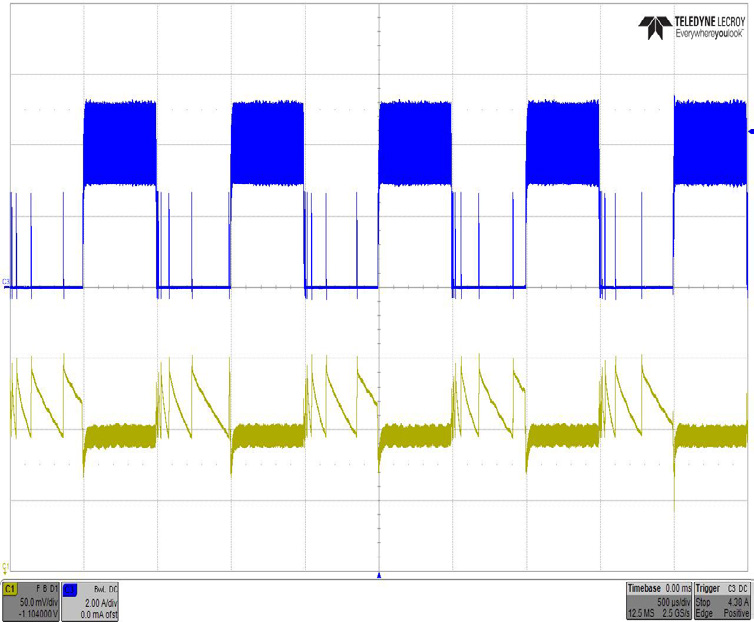
Task: Click the trigger delay marker at grid bottom
Action: (379, 575)
